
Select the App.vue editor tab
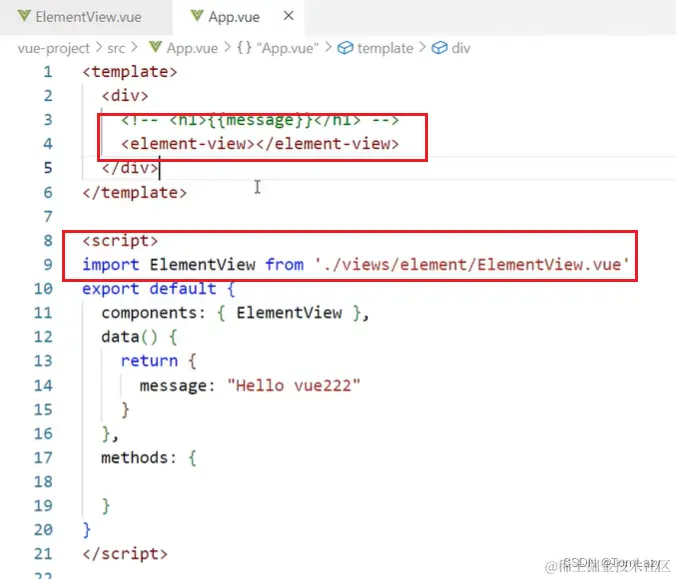pyautogui.click(x=233, y=17)
